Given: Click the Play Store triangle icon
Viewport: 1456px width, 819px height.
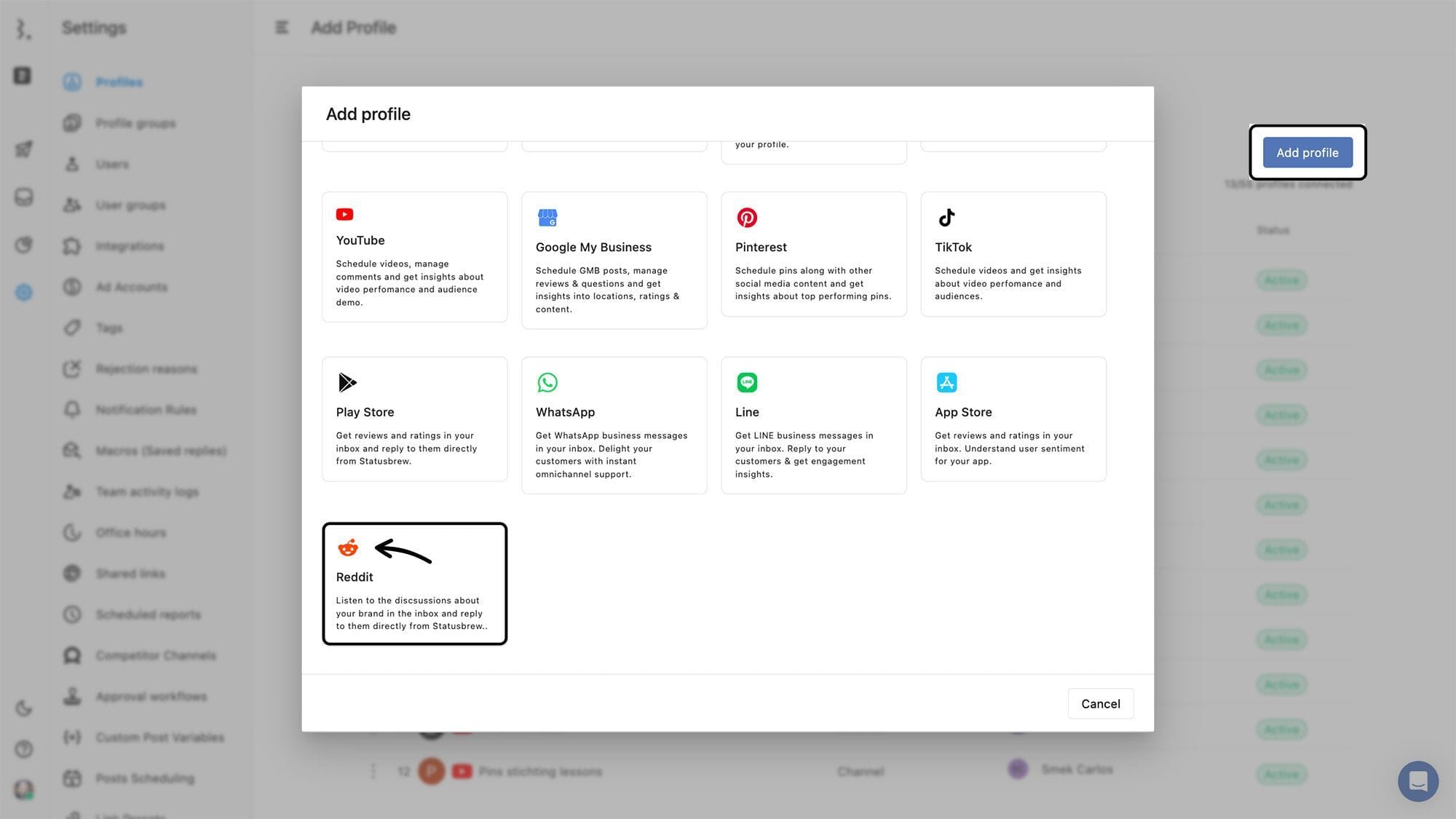Looking at the screenshot, I should [x=347, y=382].
